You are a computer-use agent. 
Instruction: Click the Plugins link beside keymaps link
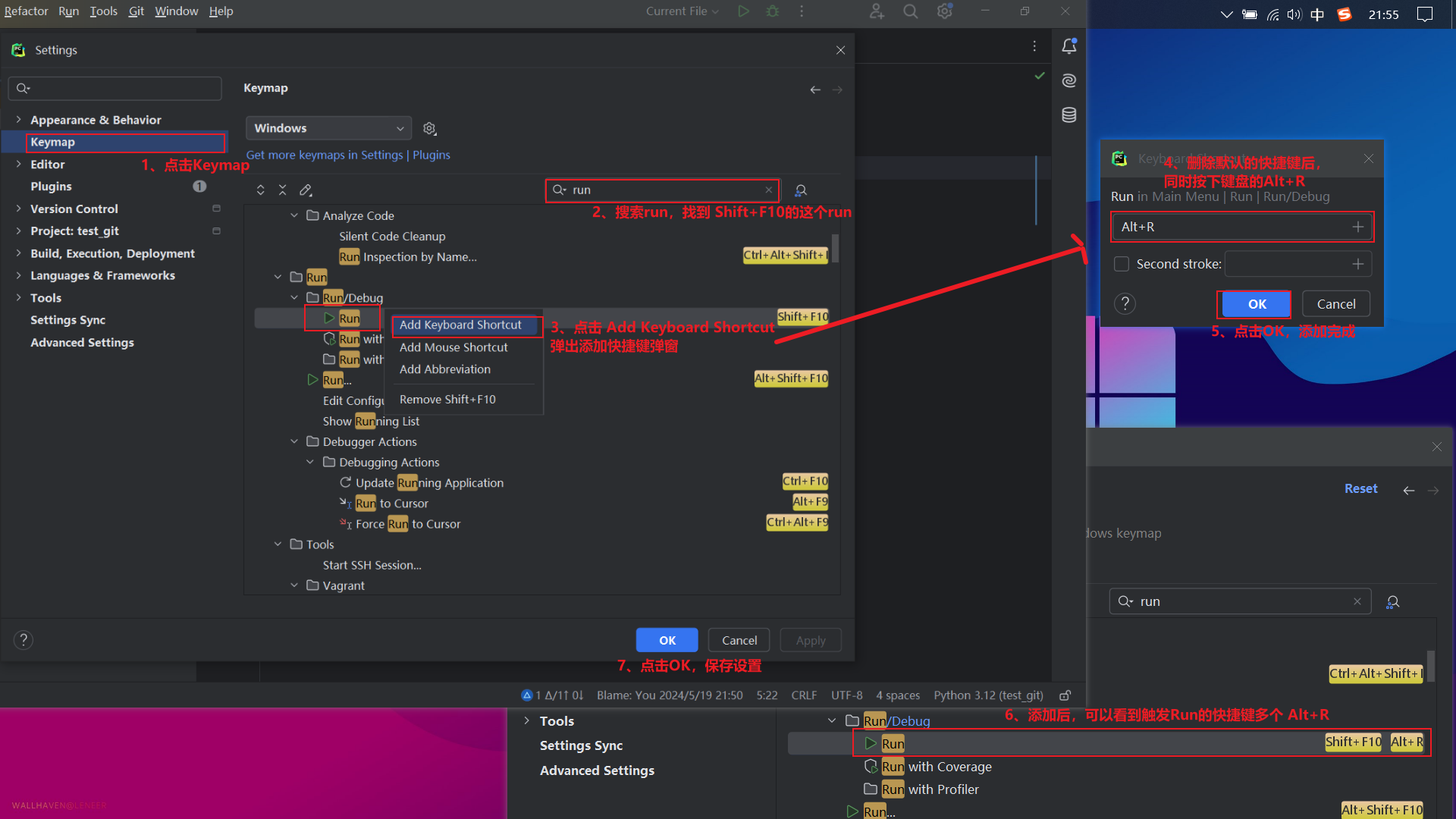point(431,155)
